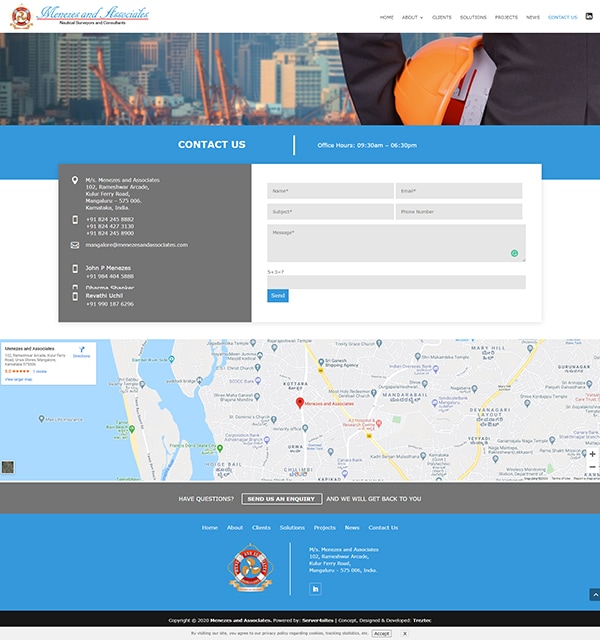Click the LinkedIn icon in the footer
The width and height of the screenshot is (600, 640).
[x=315, y=589]
